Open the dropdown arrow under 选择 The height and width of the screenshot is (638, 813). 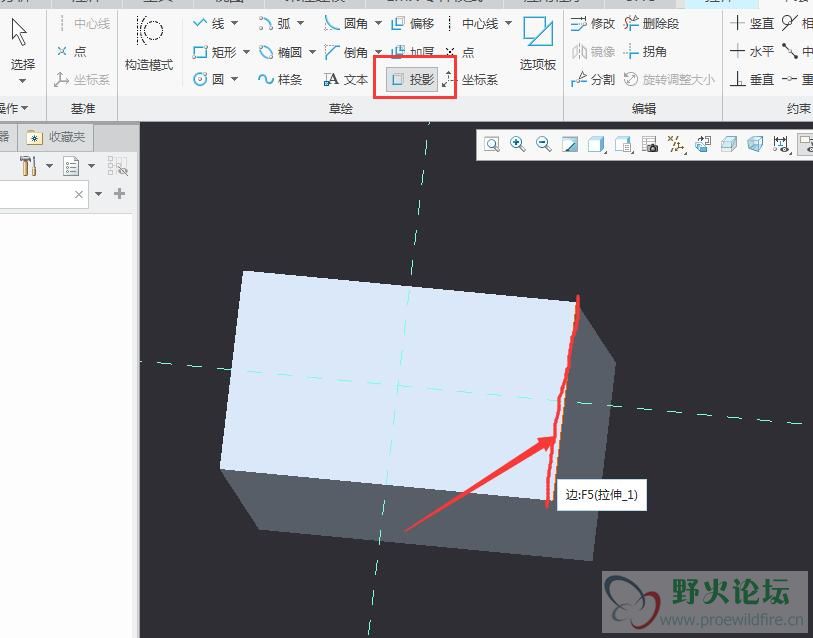[22, 81]
